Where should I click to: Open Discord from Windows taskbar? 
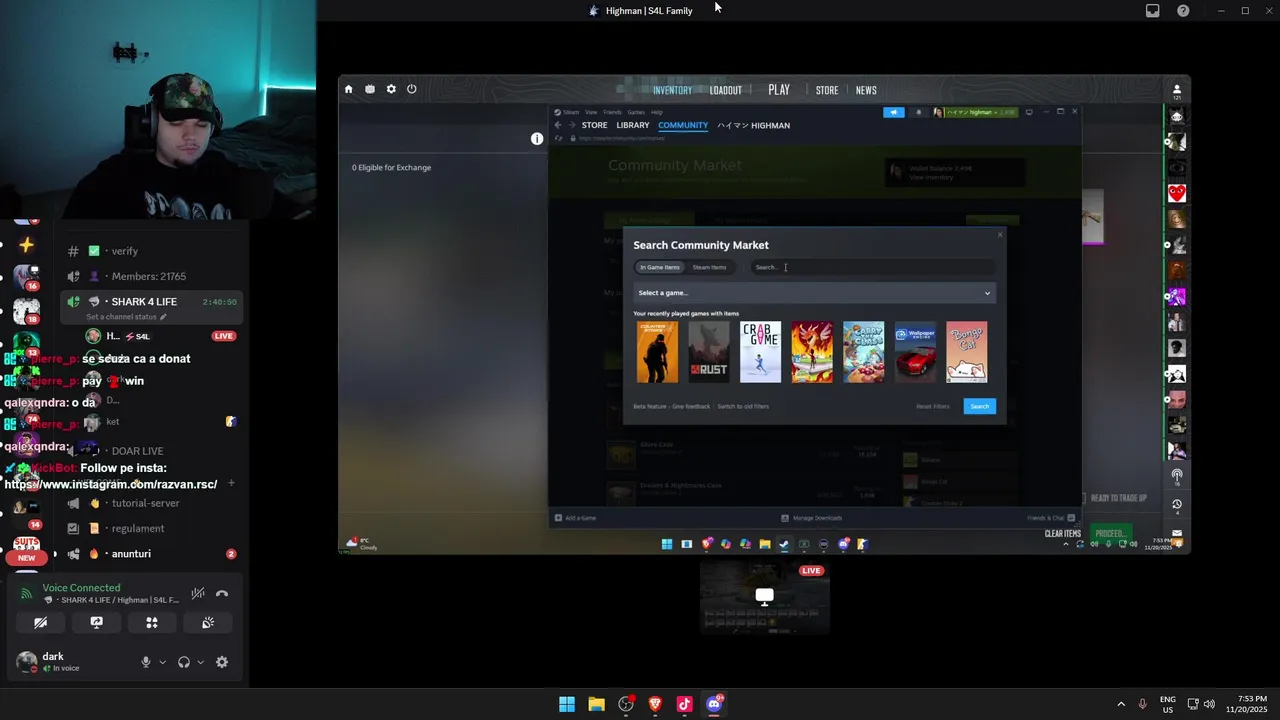[x=714, y=704]
